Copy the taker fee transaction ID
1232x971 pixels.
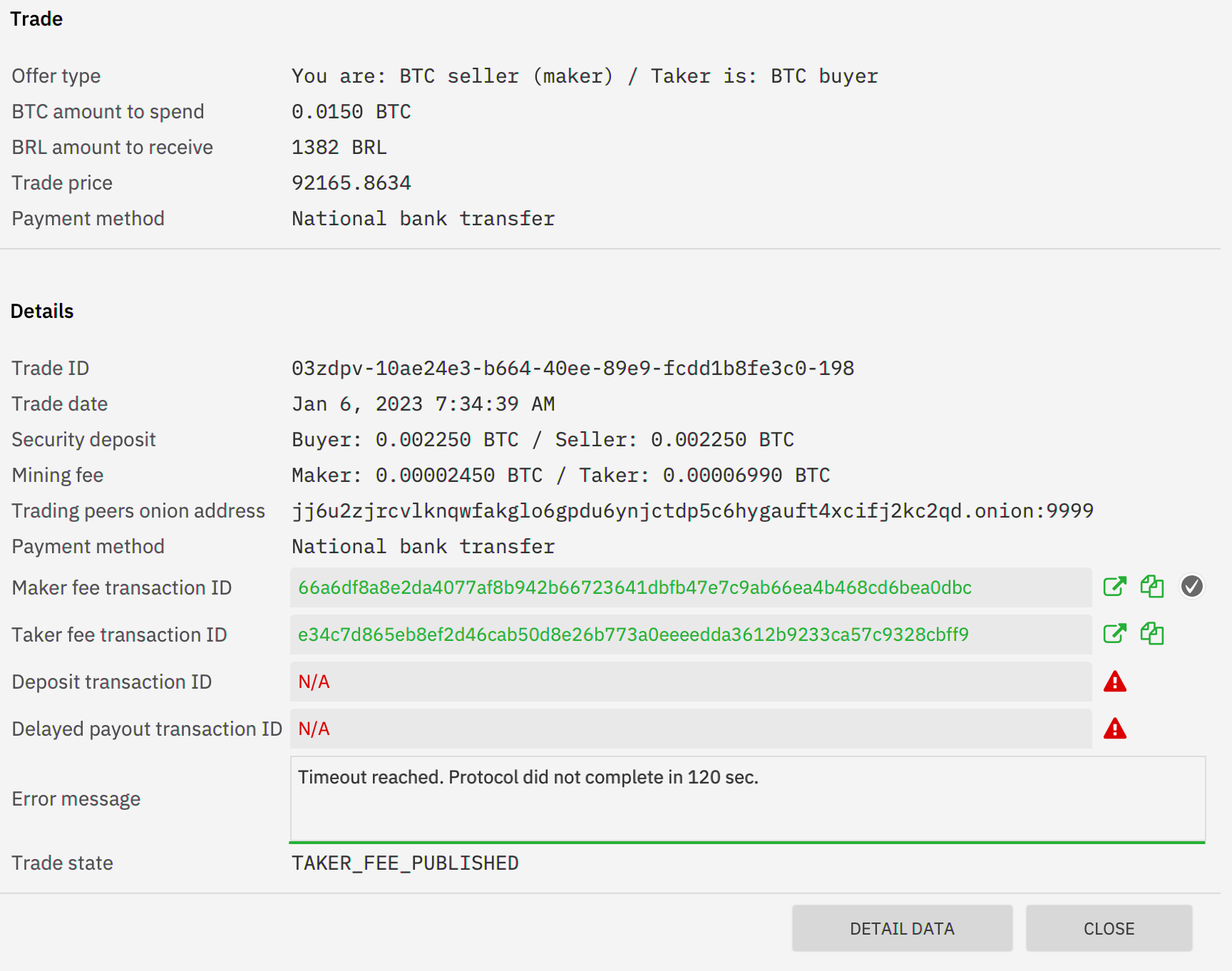(1152, 634)
